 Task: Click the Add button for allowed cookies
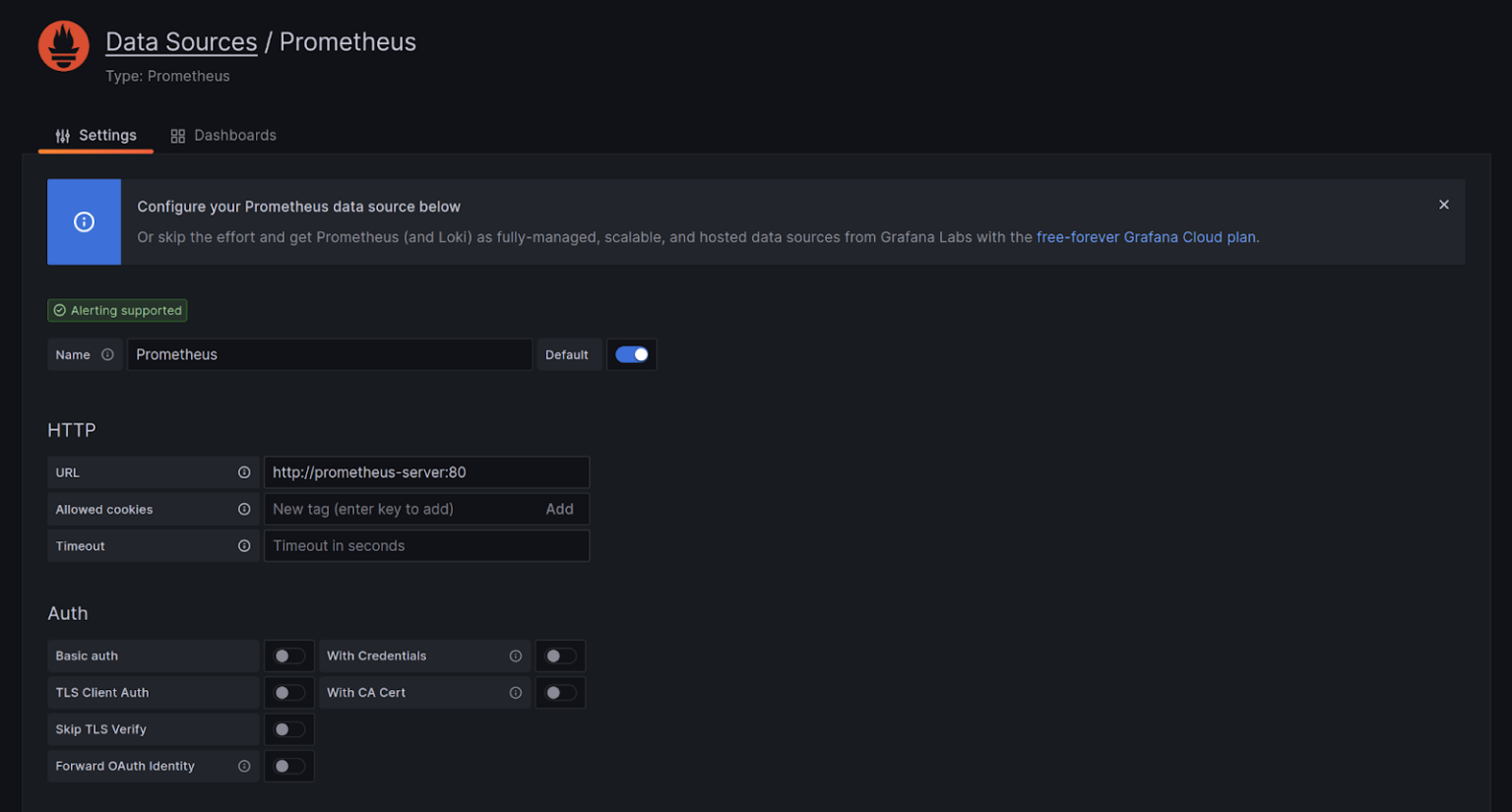point(559,509)
